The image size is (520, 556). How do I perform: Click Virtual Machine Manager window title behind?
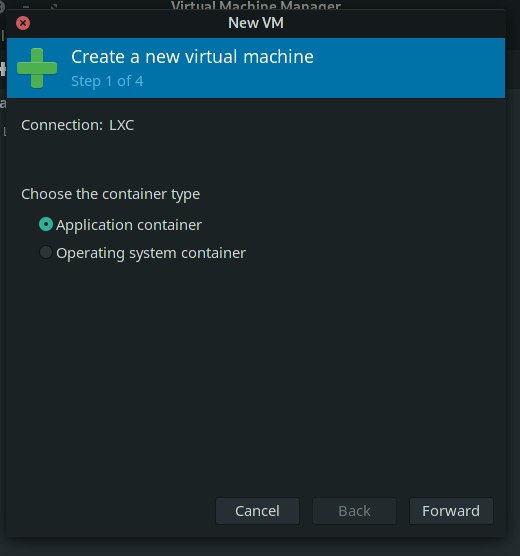[256, 5]
